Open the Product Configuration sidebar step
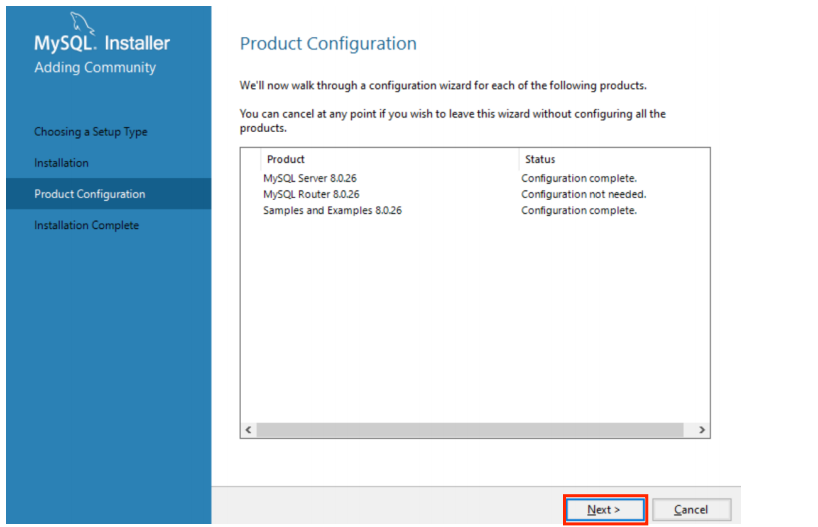 109,194
